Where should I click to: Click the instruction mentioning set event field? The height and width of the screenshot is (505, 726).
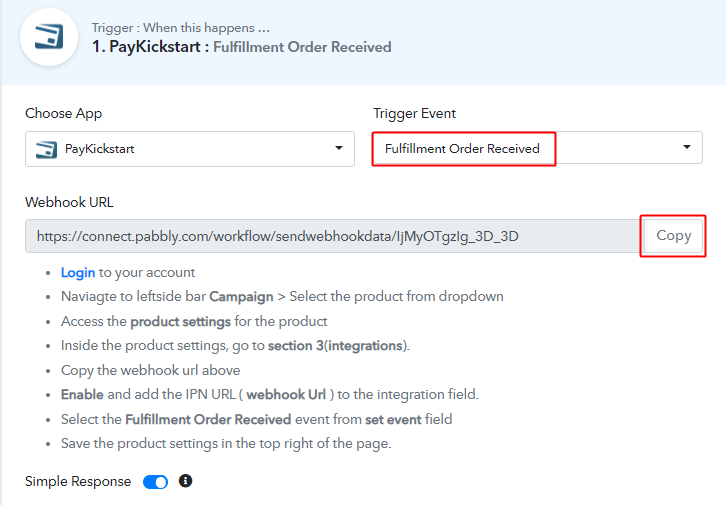tap(257, 419)
